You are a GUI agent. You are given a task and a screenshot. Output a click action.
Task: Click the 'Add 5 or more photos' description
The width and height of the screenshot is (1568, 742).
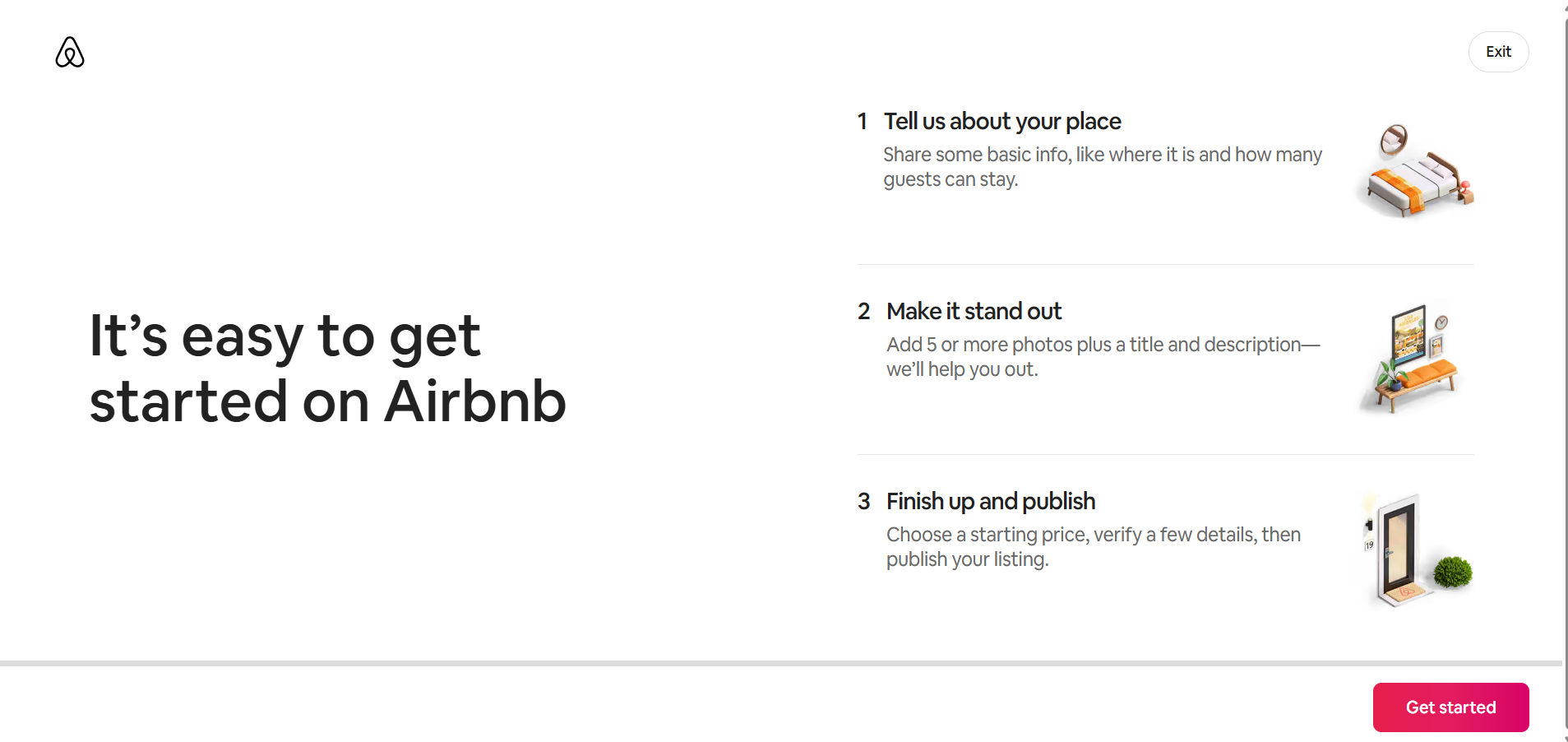1102,357
